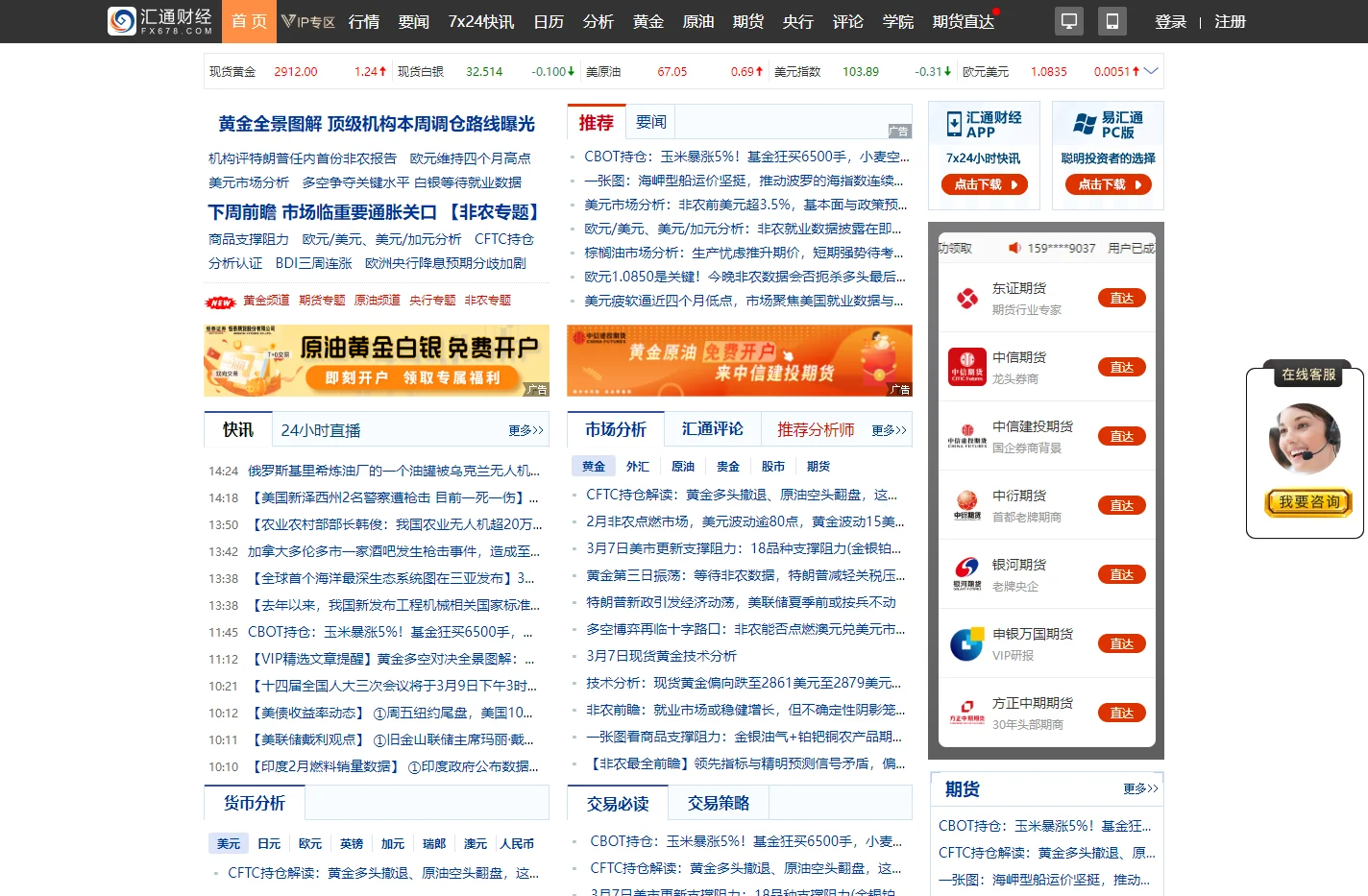Click the 我要咨询 button
Viewport: 1368px width, 896px height.
1308,502
